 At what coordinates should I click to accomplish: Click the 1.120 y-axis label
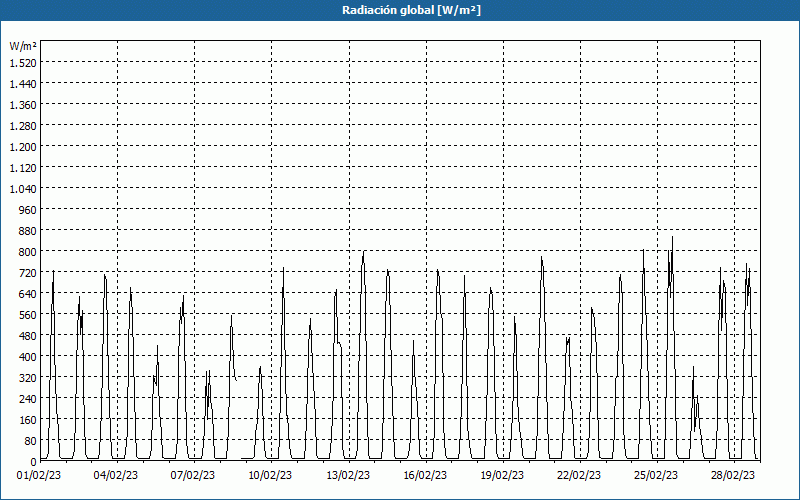pyautogui.click(x=23, y=167)
